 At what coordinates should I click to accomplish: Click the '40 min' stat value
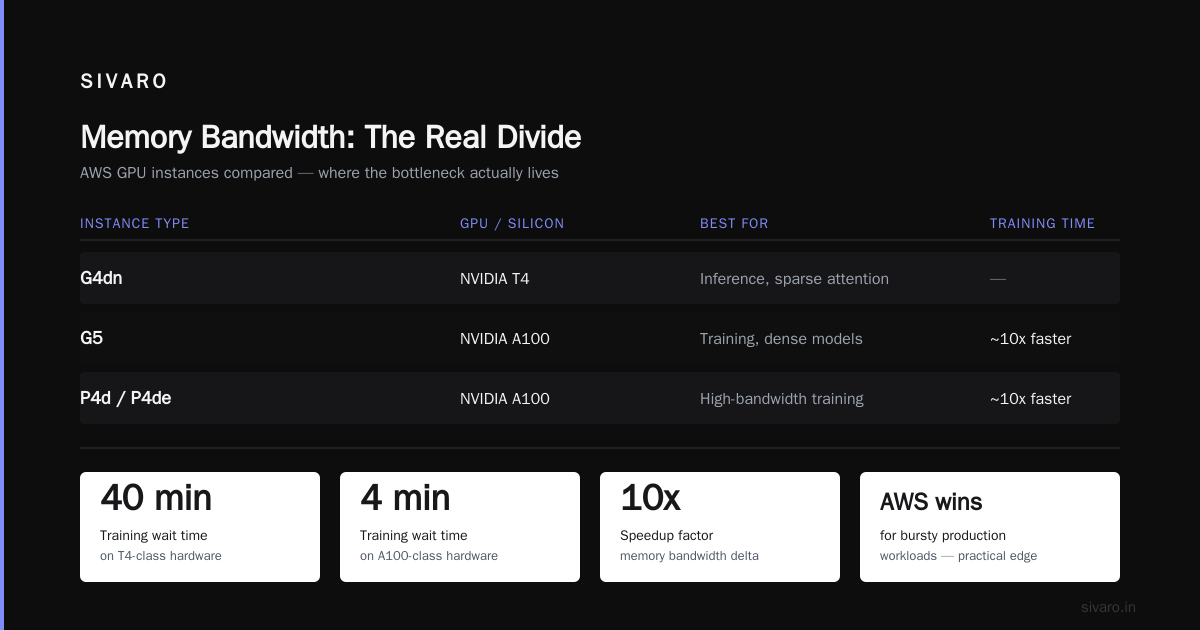coord(156,497)
